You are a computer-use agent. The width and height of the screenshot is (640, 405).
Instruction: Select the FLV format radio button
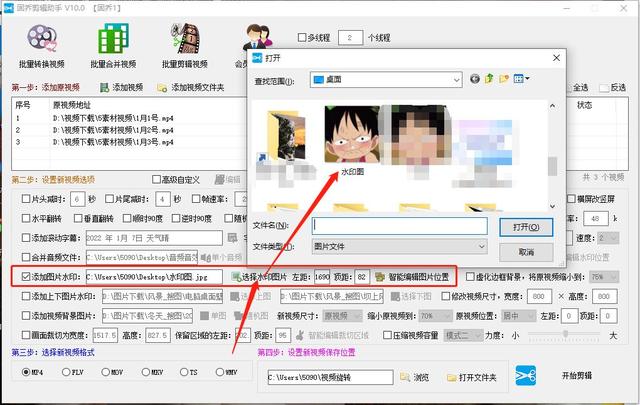(66, 372)
